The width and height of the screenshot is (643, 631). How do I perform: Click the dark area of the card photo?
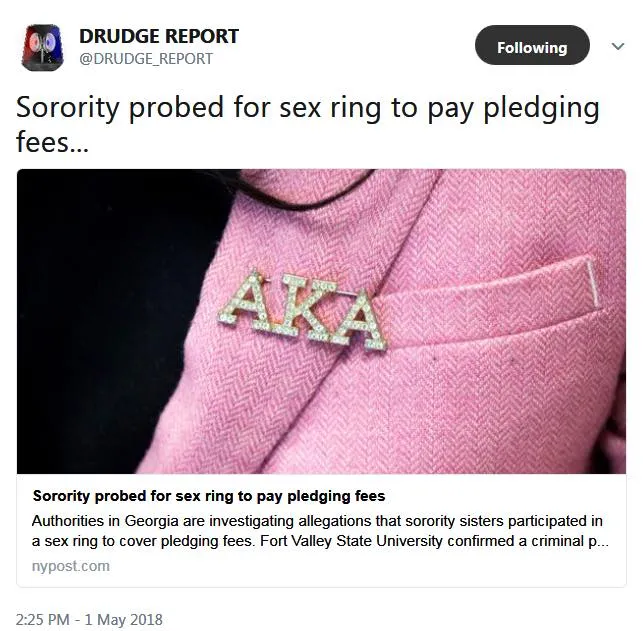point(103,308)
